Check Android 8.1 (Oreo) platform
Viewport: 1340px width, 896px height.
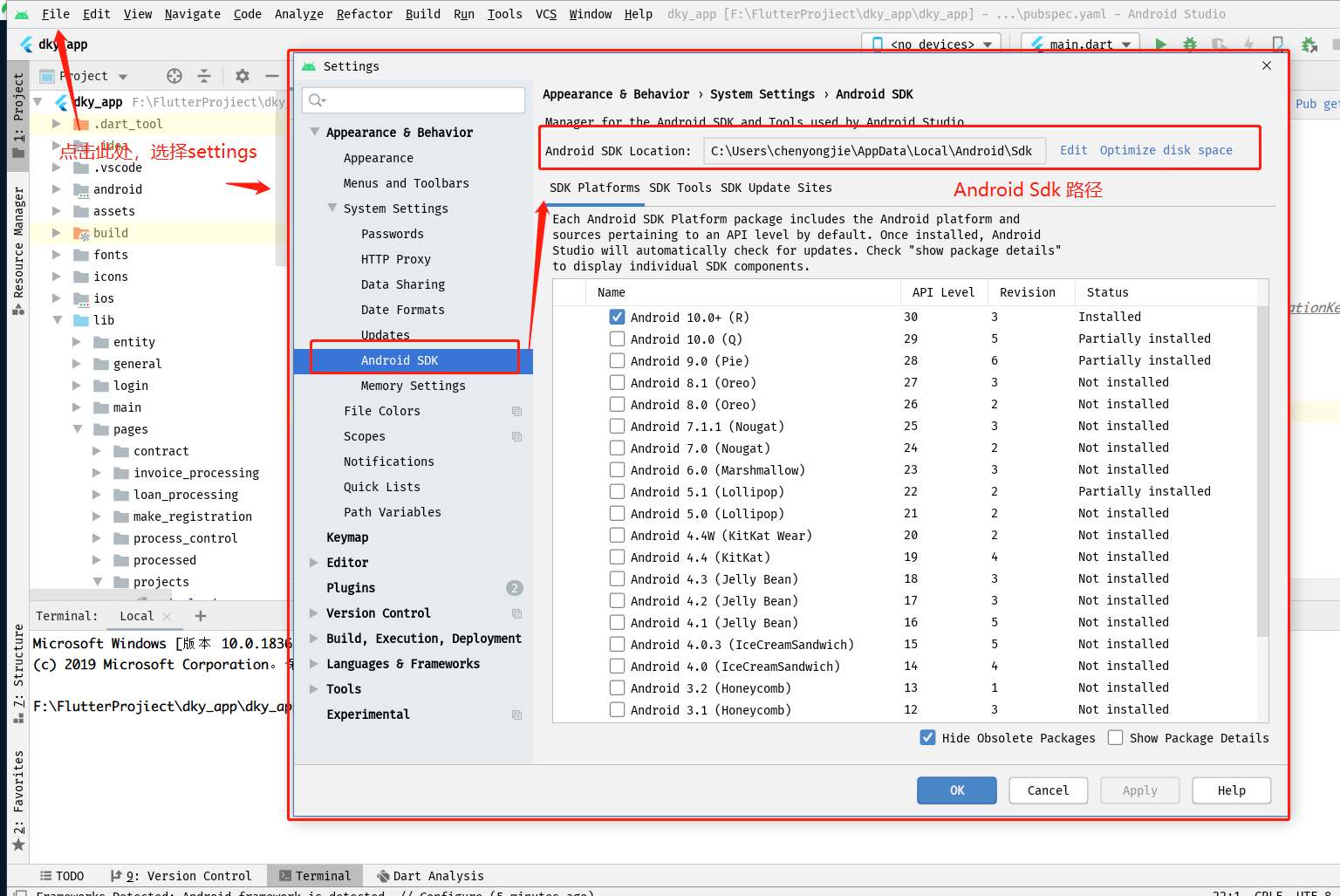pyautogui.click(x=617, y=382)
